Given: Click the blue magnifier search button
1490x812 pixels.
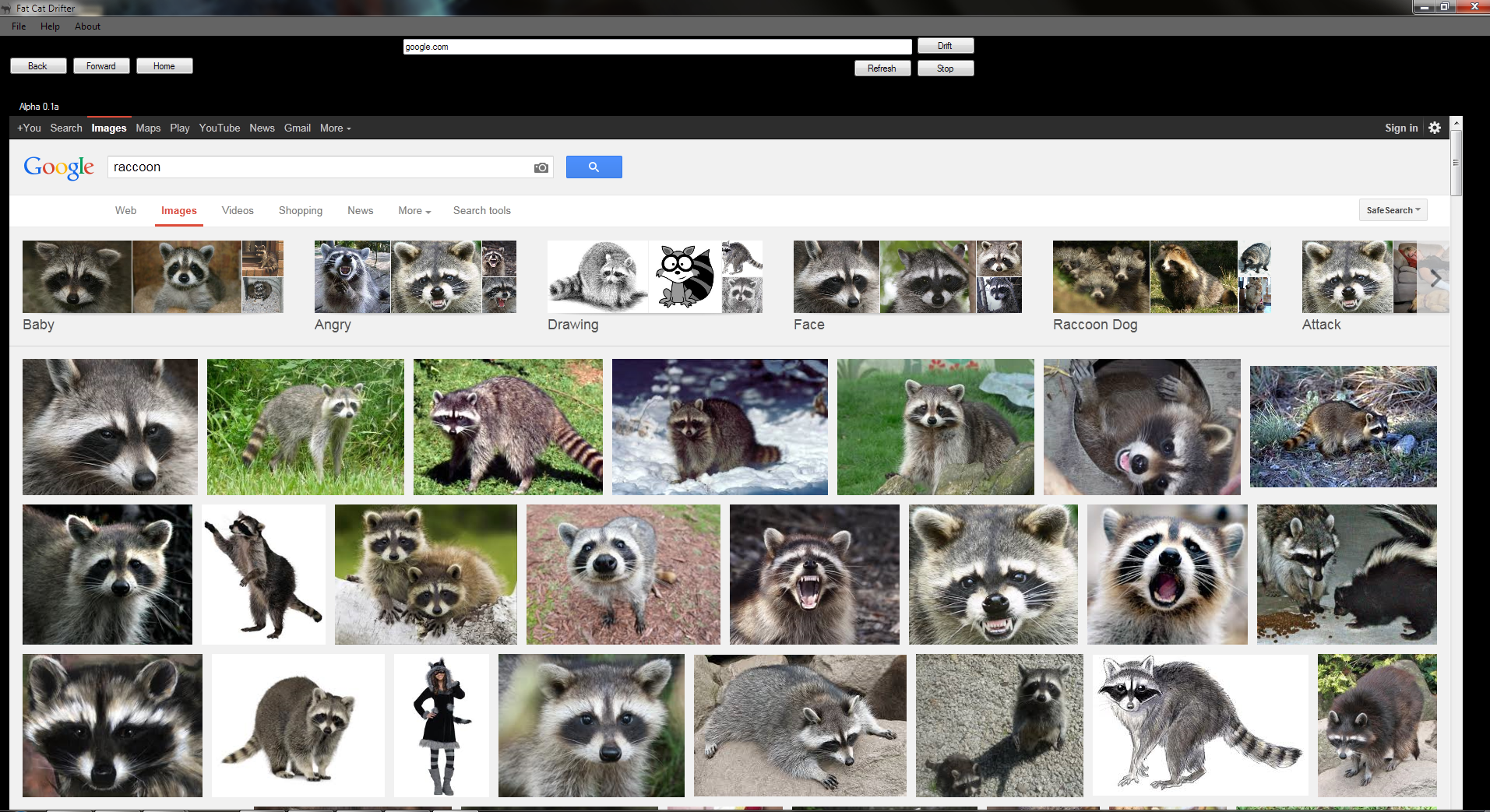Looking at the screenshot, I should point(594,167).
